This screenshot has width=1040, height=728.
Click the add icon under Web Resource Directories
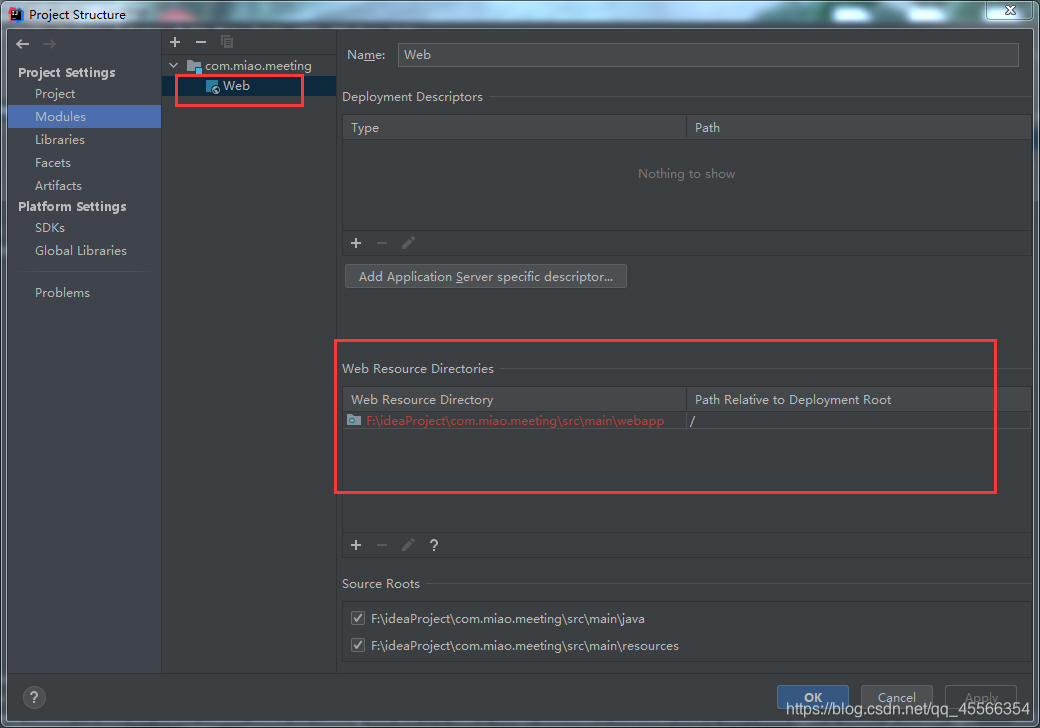click(x=356, y=545)
